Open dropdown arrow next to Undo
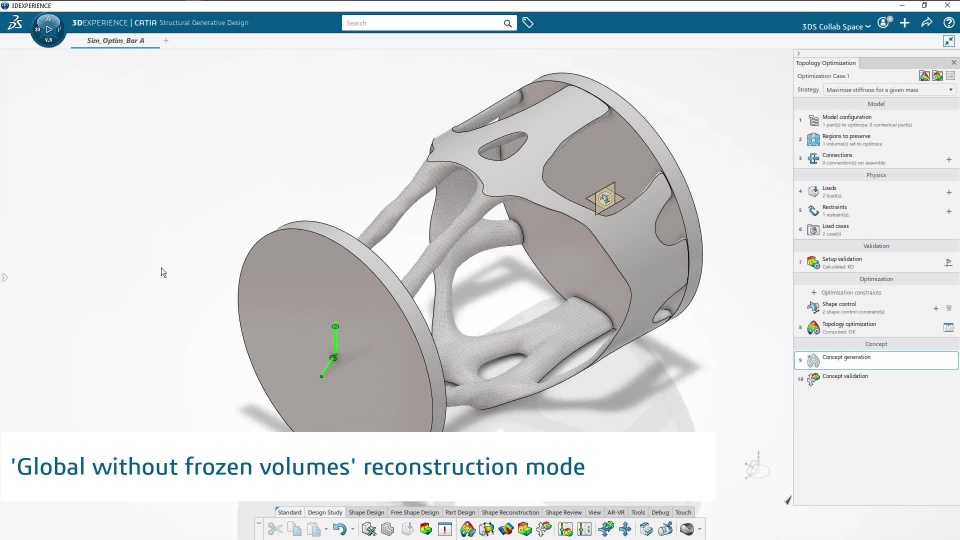The width and height of the screenshot is (960, 540). click(x=352, y=530)
